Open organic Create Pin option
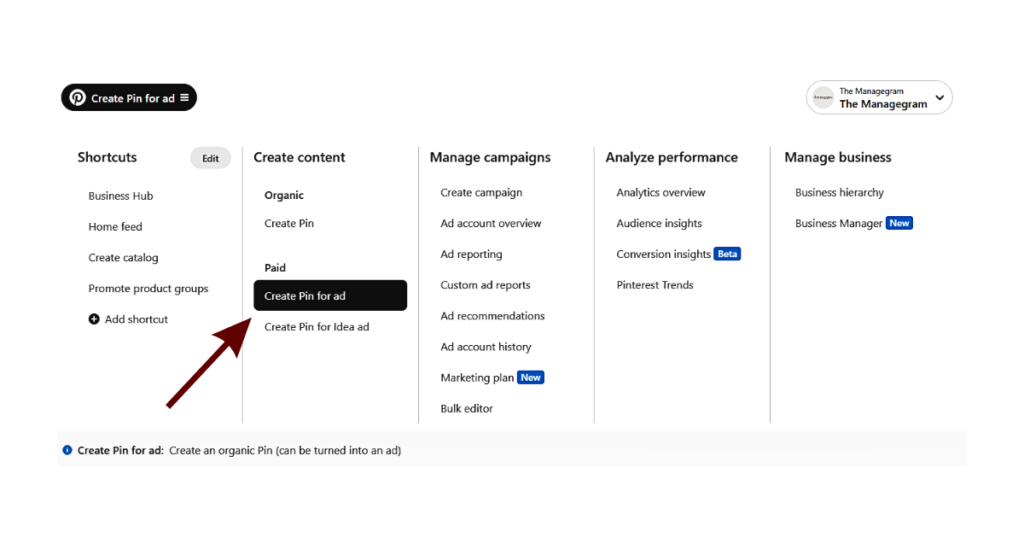This screenshot has height=538, width=1024. (x=289, y=224)
